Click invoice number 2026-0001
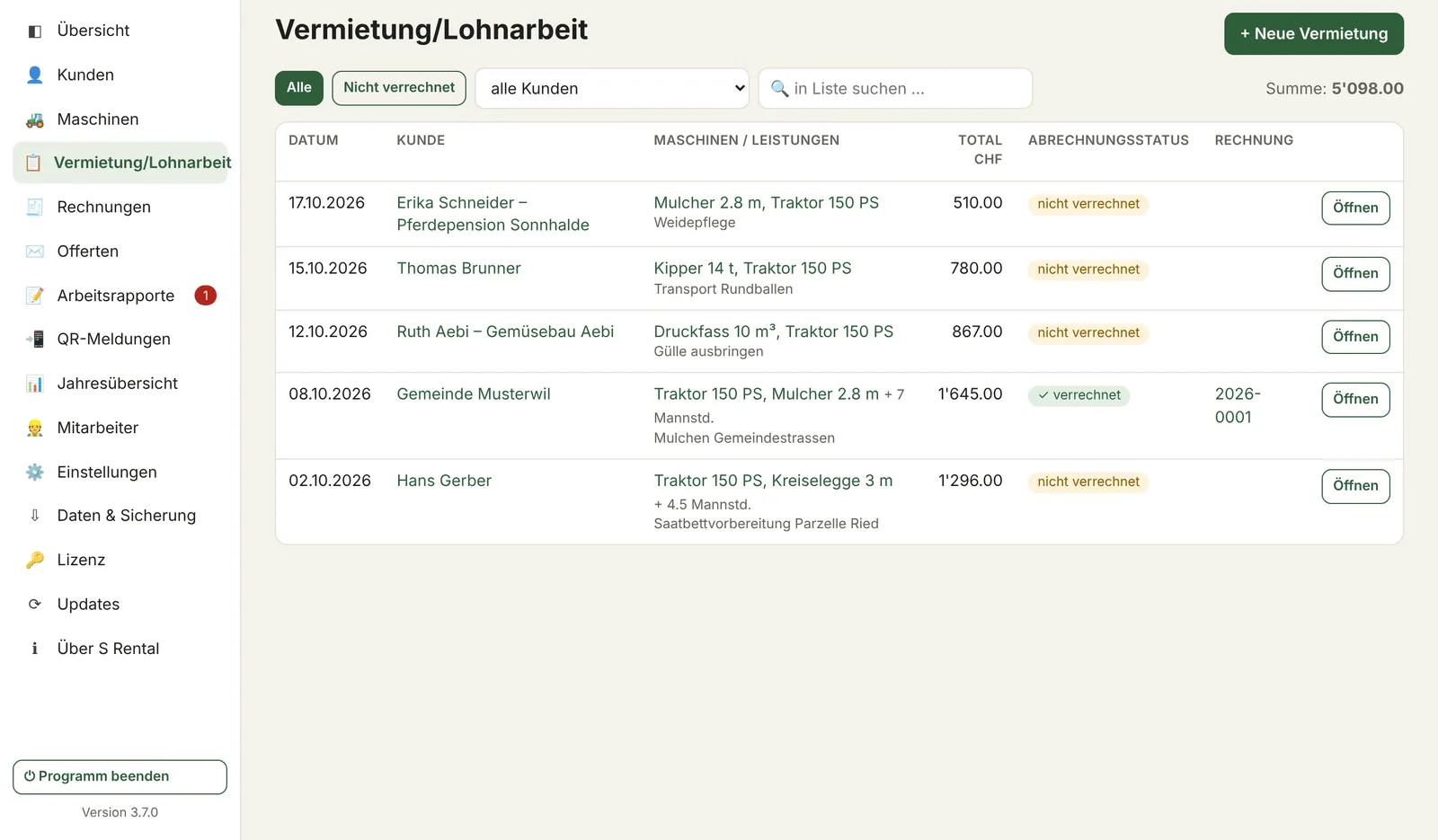Image resolution: width=1438 pixels, height=840 pixels. click(x=1238, y=405)
